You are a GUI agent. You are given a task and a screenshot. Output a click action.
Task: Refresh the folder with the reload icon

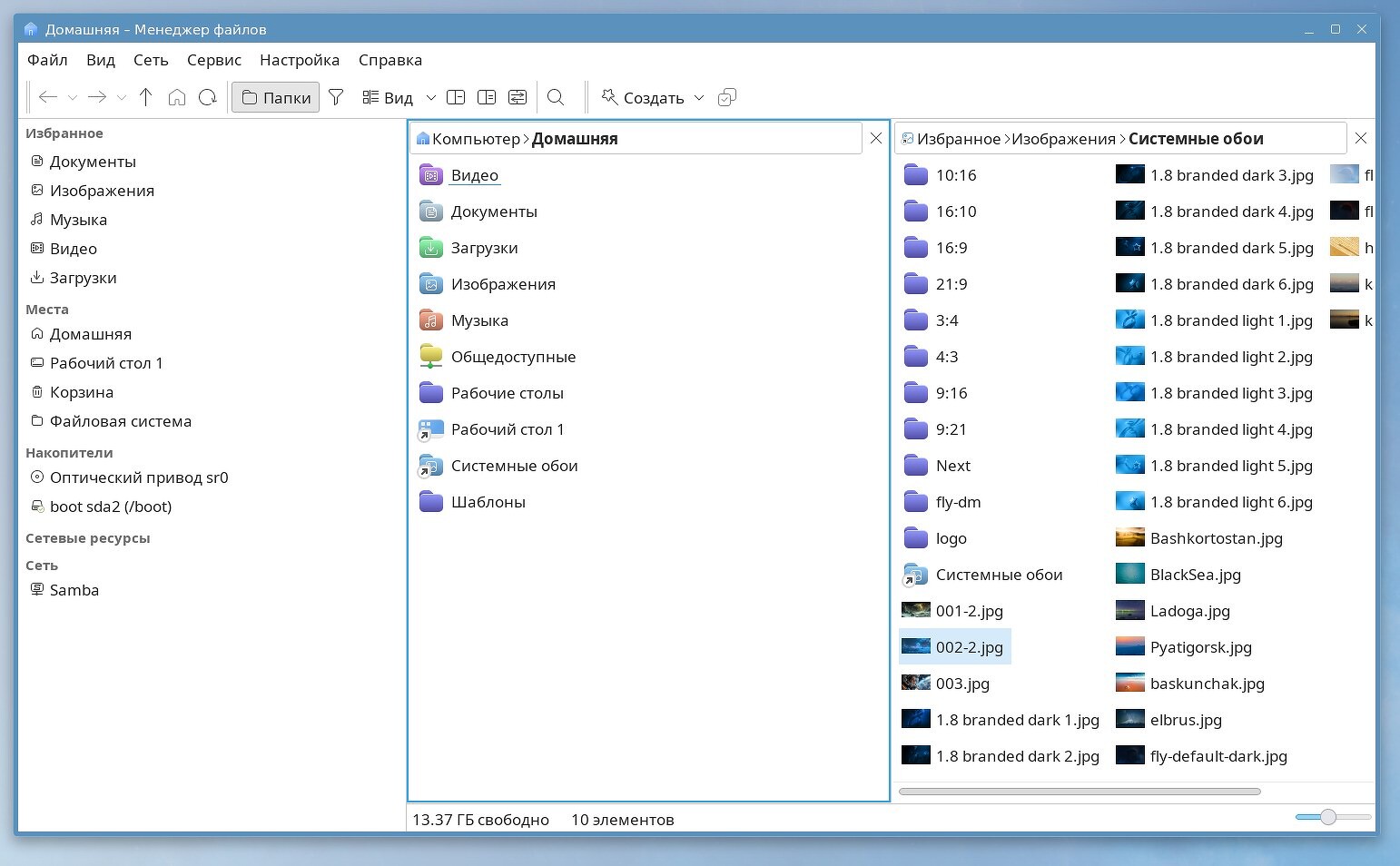(x=208, y=97)
